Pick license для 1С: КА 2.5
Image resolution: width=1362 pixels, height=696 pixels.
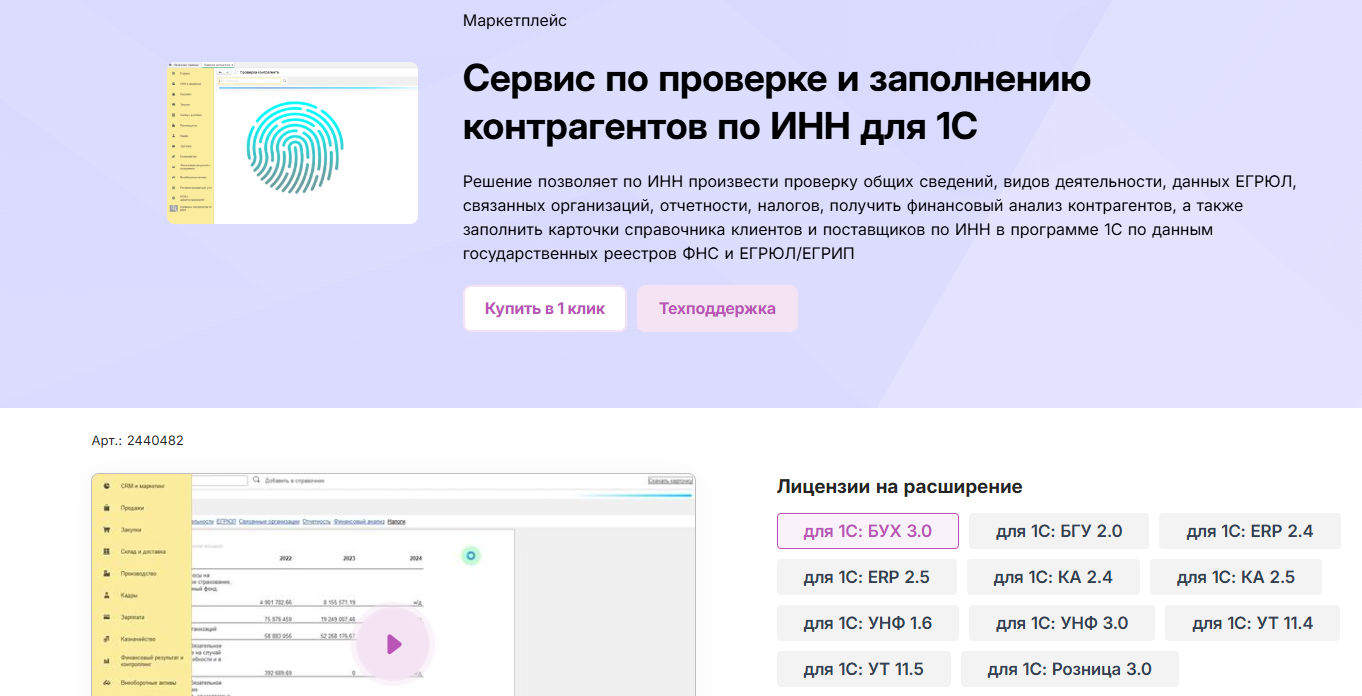[x=1236, y=577]
